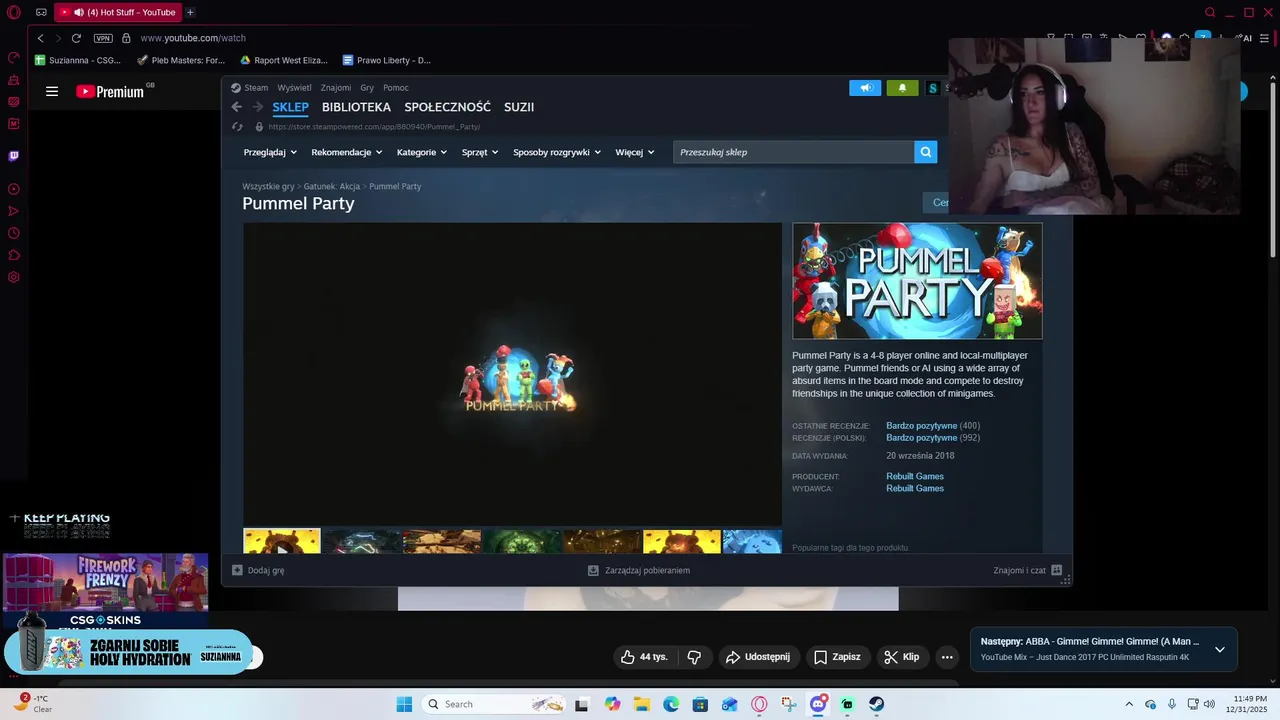Expand the Więcej dropdown
The image size is (1280, 720).
click(x=635, y=152)
